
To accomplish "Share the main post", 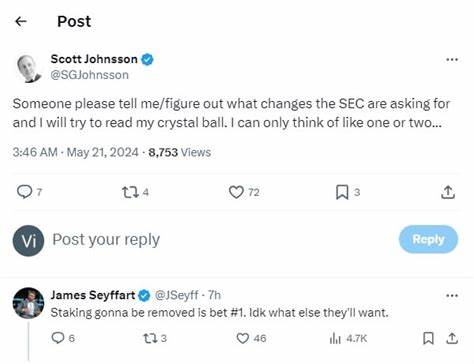I will coord(448,192).
